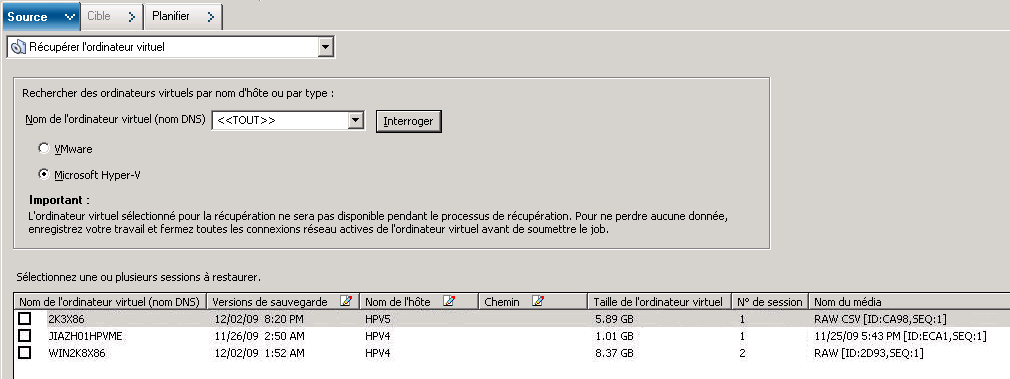Click the edit icon in Nom de l'hôte header
The width and height of the screenshot is (1010, 379).
click(x=450, y=301)
